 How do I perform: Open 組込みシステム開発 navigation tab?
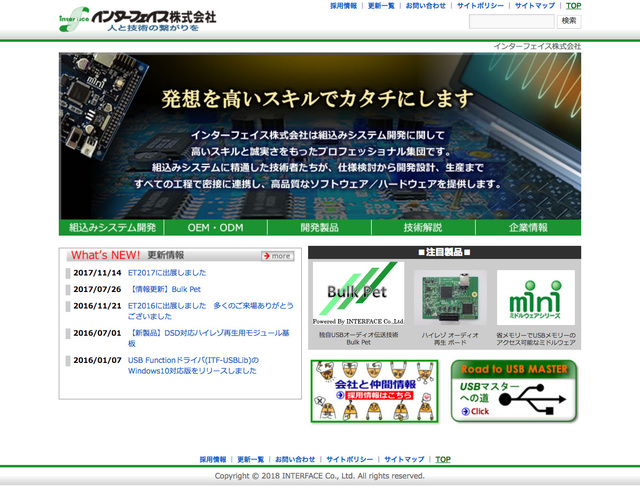click(111, 227)
